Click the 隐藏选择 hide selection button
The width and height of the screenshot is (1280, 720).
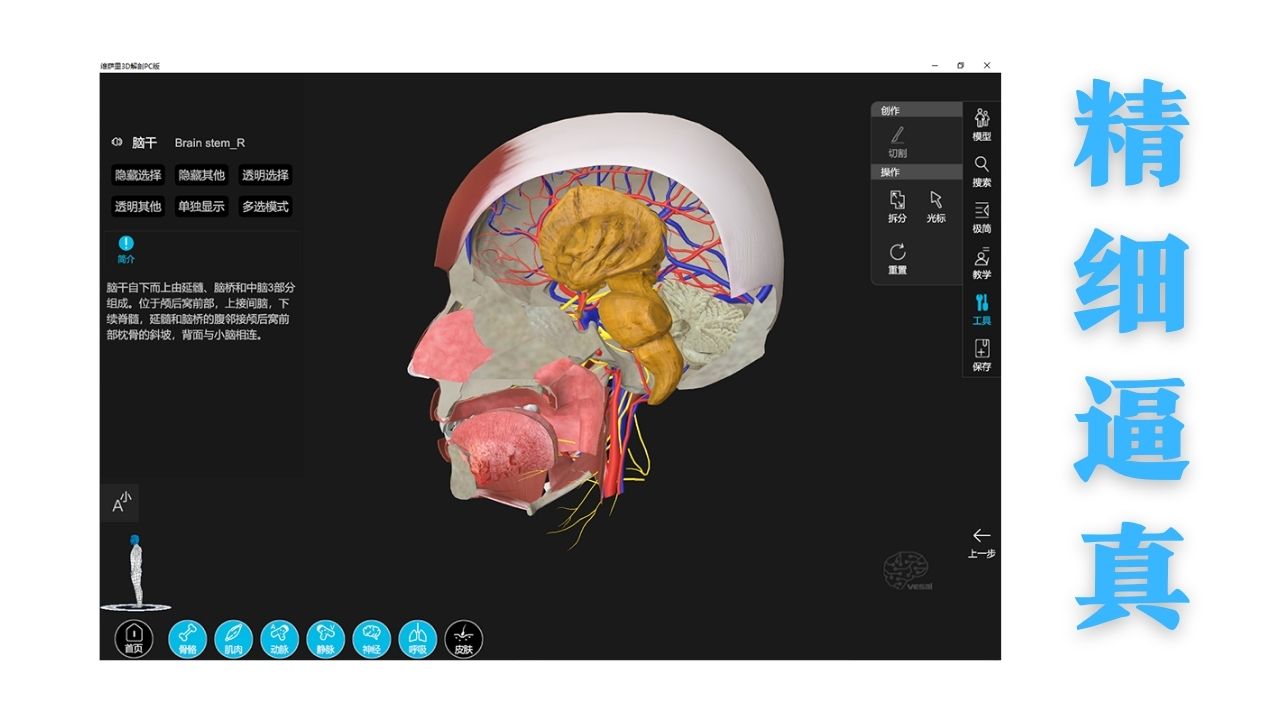click(x=138, y=175)
